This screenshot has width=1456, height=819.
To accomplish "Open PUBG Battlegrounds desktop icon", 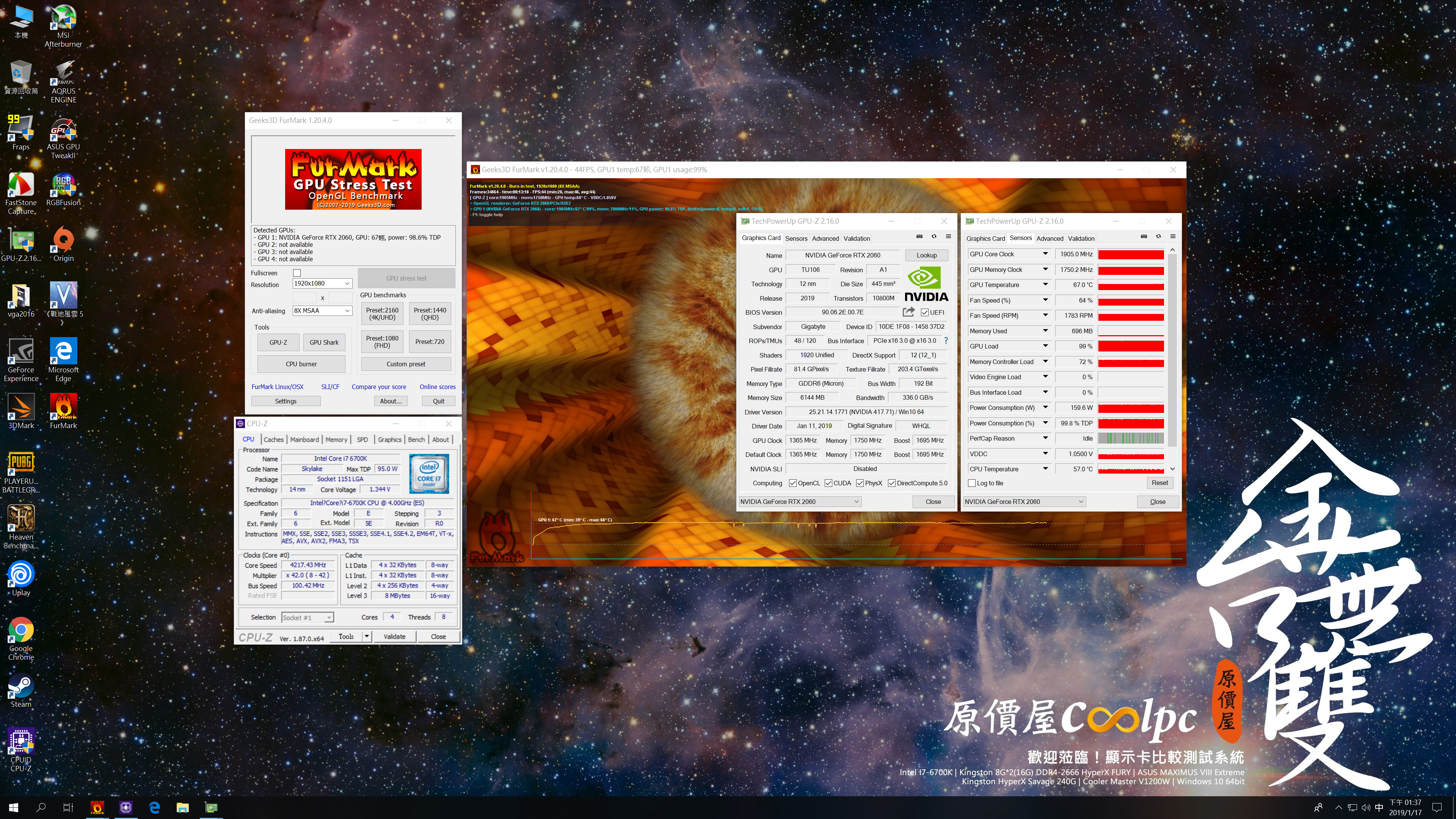I will pyautogui.click(x=21, y=472).
